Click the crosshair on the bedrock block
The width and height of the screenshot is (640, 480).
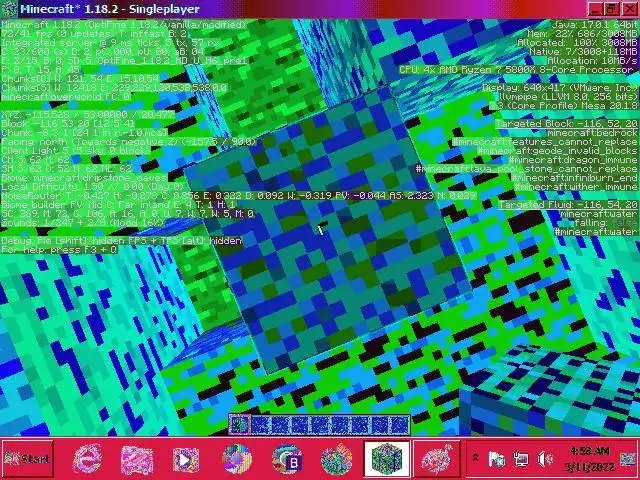(321, 229)
